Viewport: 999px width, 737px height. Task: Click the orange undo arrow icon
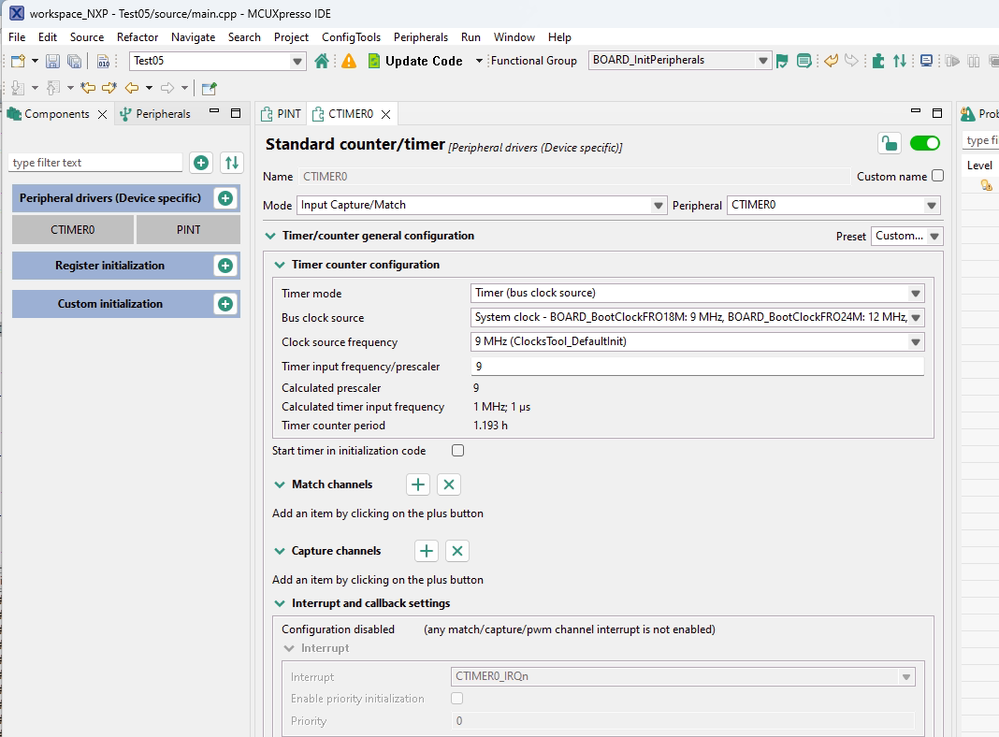pos(831,61)
